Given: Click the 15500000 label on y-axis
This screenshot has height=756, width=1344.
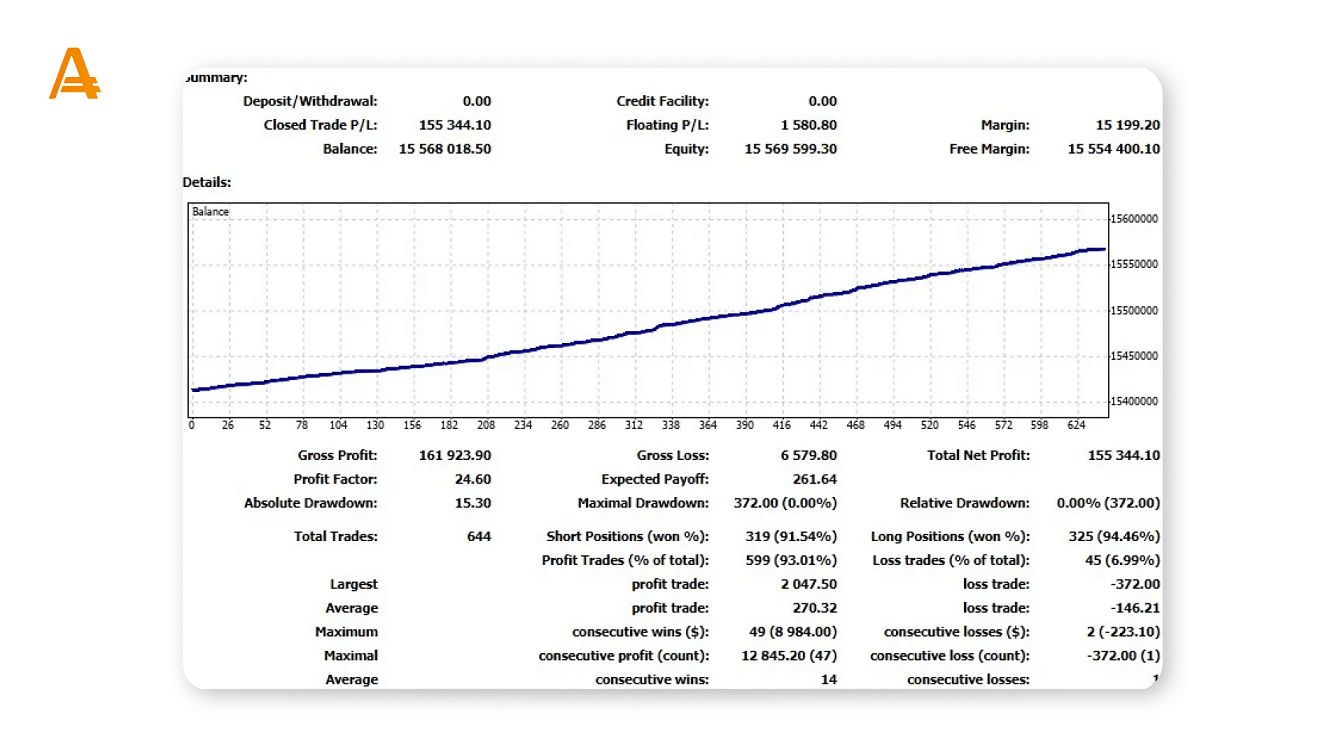Looking at the screenshot, I should (x=1135, y=310).
